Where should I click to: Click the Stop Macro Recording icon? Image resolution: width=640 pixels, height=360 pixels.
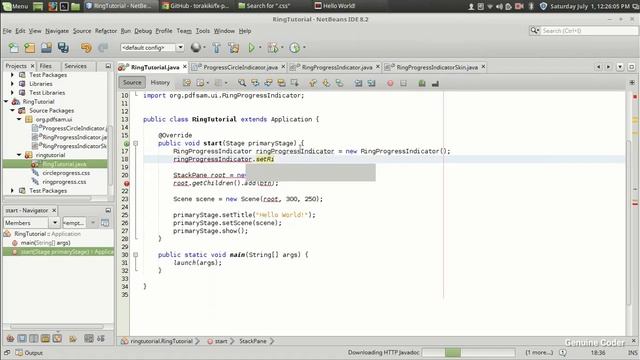click(403, 83)
